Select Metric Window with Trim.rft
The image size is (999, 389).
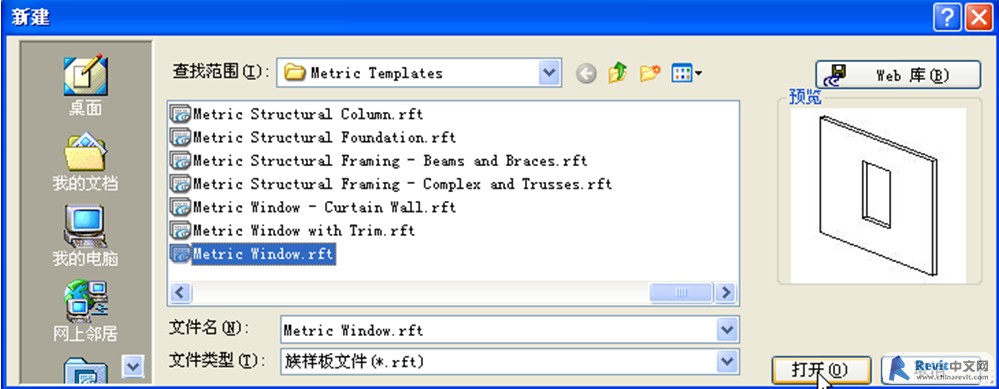tap(304, 230)
